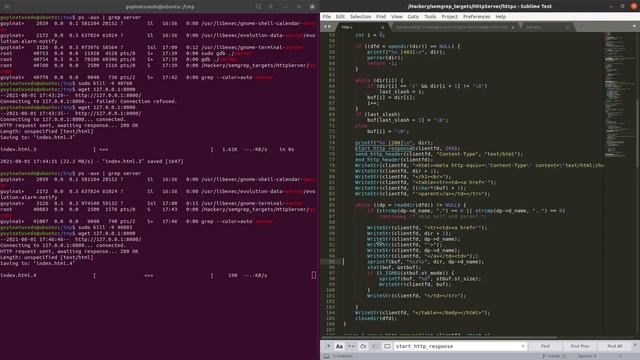Open the Edit menu in Sublime Text

click(340, 17)
